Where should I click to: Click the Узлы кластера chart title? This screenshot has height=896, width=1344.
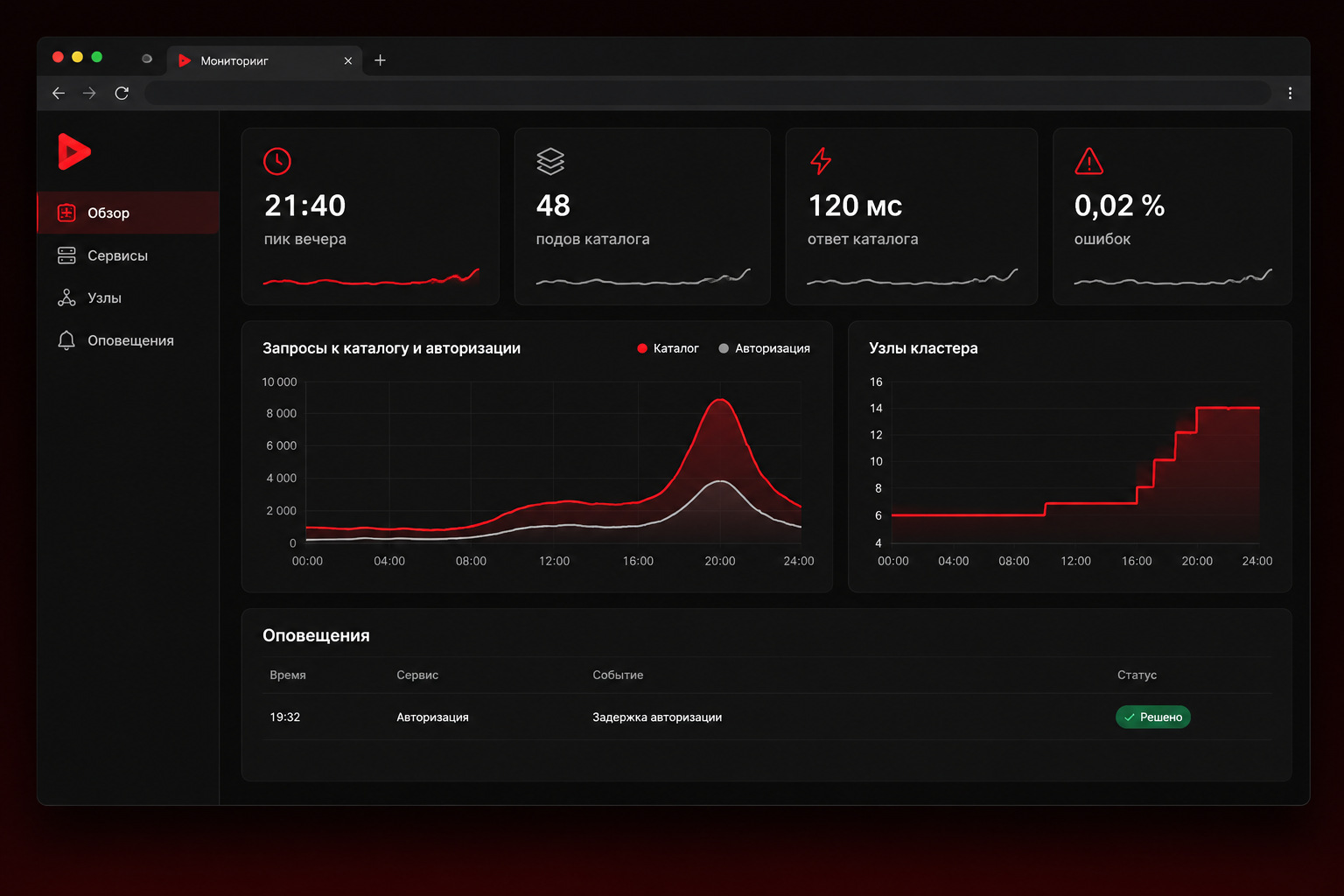coord(923,348)
